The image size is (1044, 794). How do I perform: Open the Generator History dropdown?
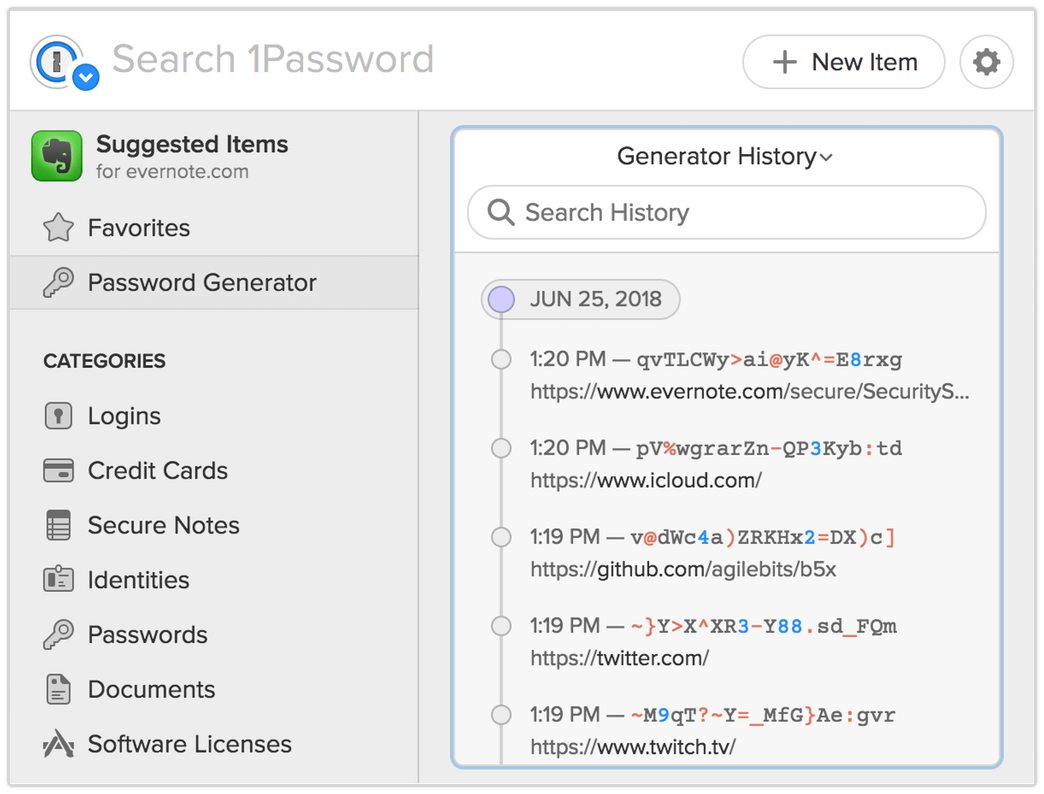click(x=725, y=156)
